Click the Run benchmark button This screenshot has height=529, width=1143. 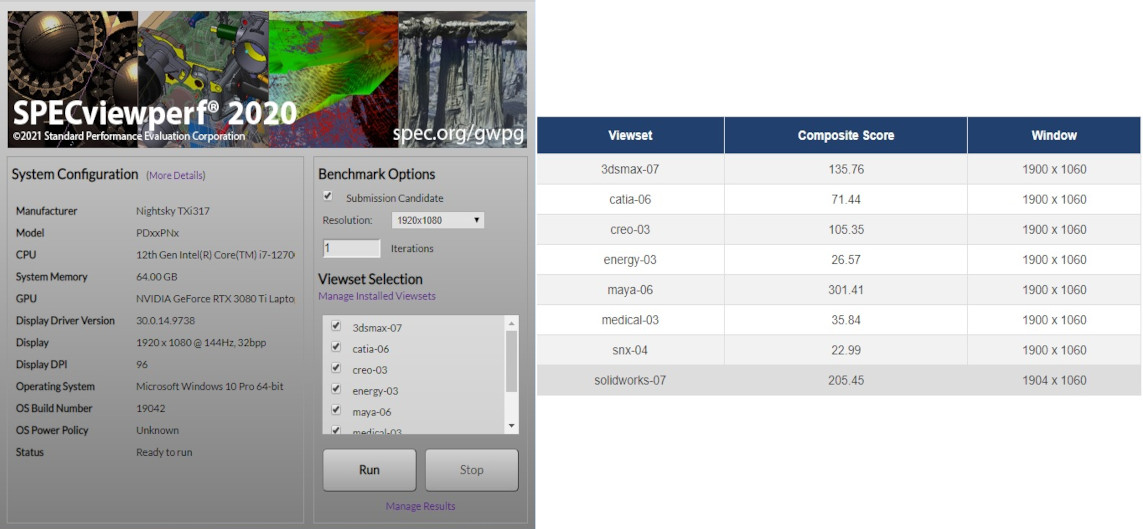click(x=369, y=470)
